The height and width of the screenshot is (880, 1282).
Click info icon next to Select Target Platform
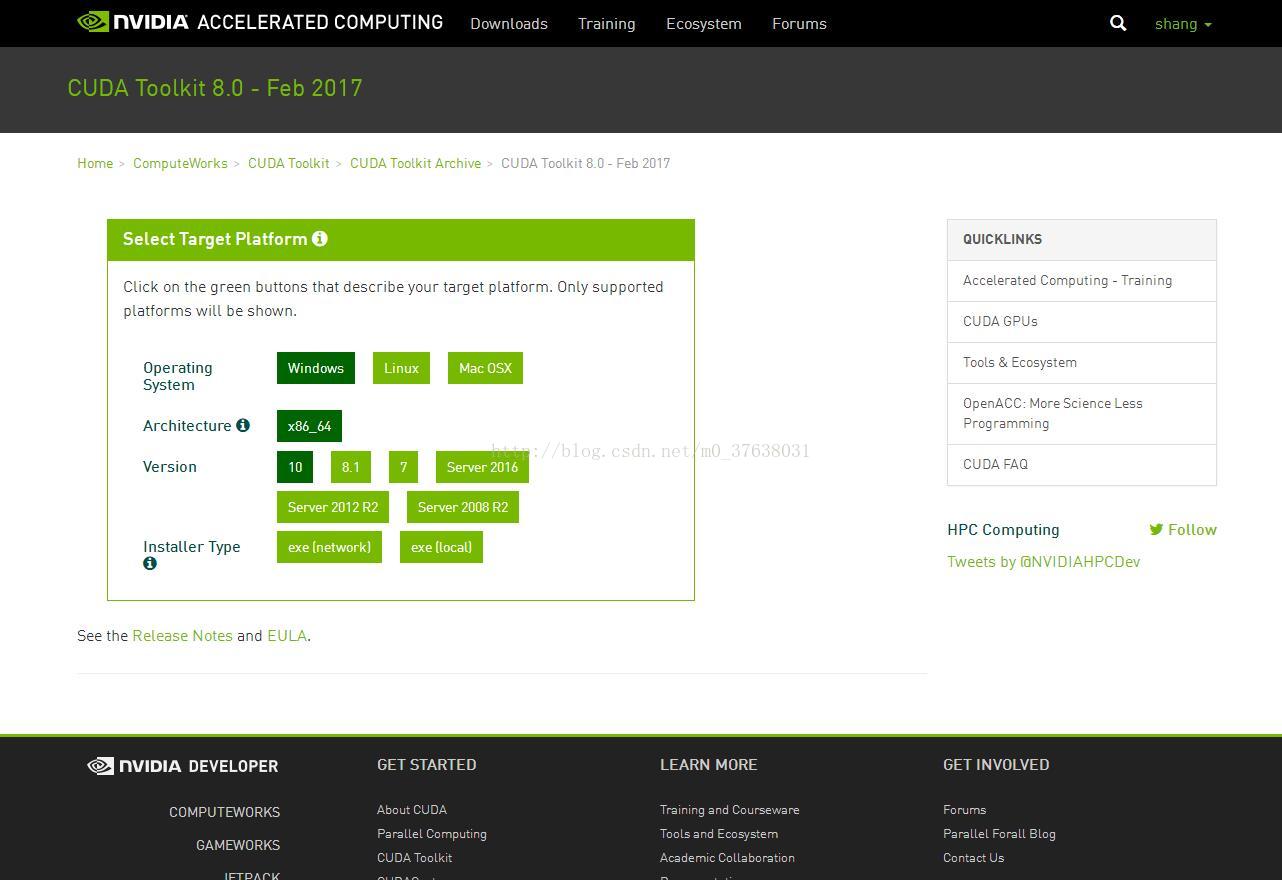[319, 238]
